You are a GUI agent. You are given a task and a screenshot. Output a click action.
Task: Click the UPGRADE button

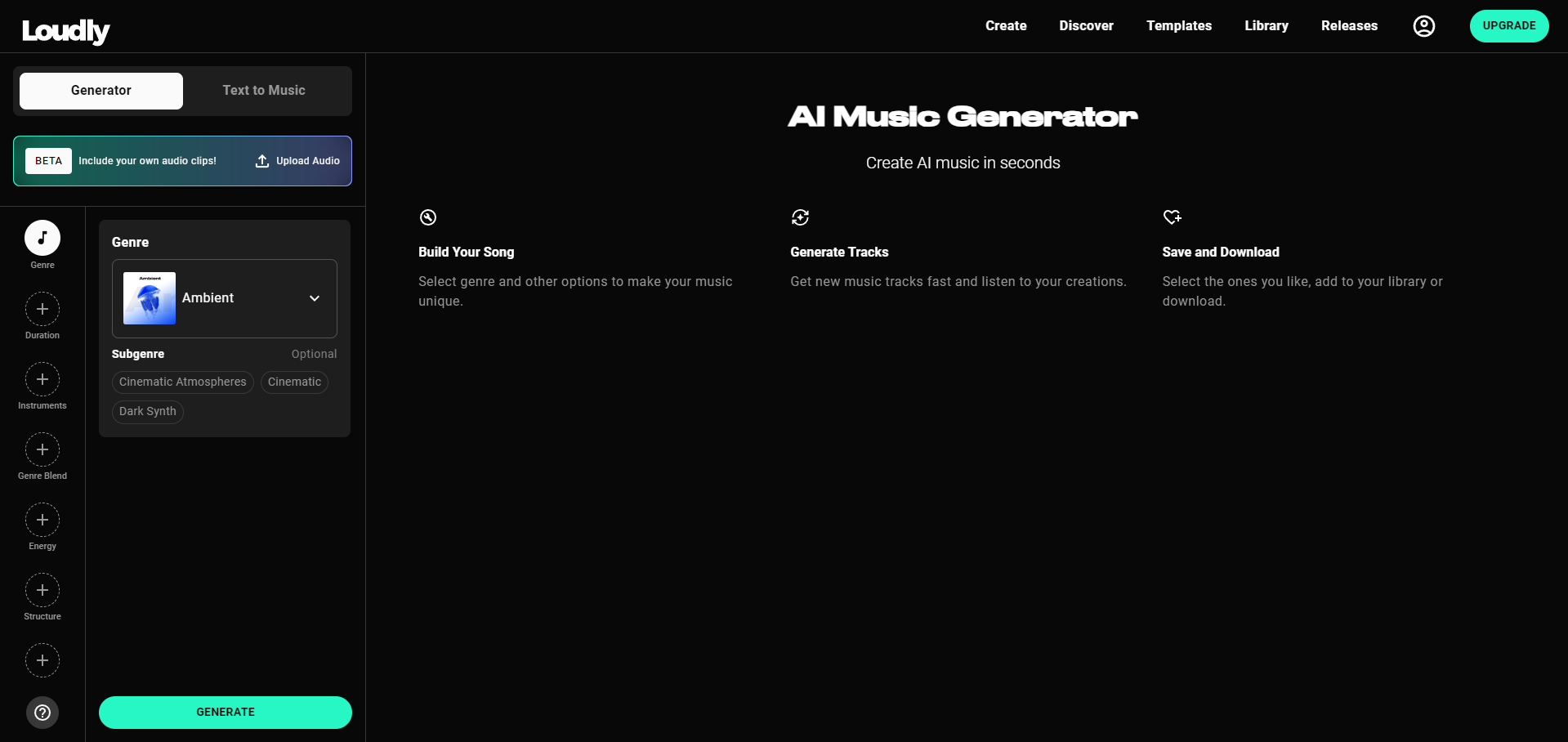pos(1509,26)
